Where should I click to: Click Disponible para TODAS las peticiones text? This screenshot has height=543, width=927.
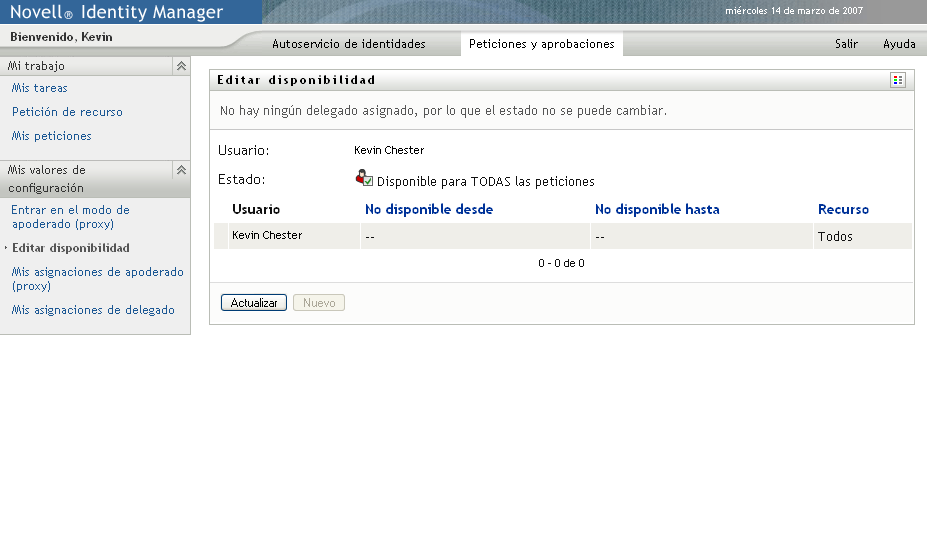[486, 182]
